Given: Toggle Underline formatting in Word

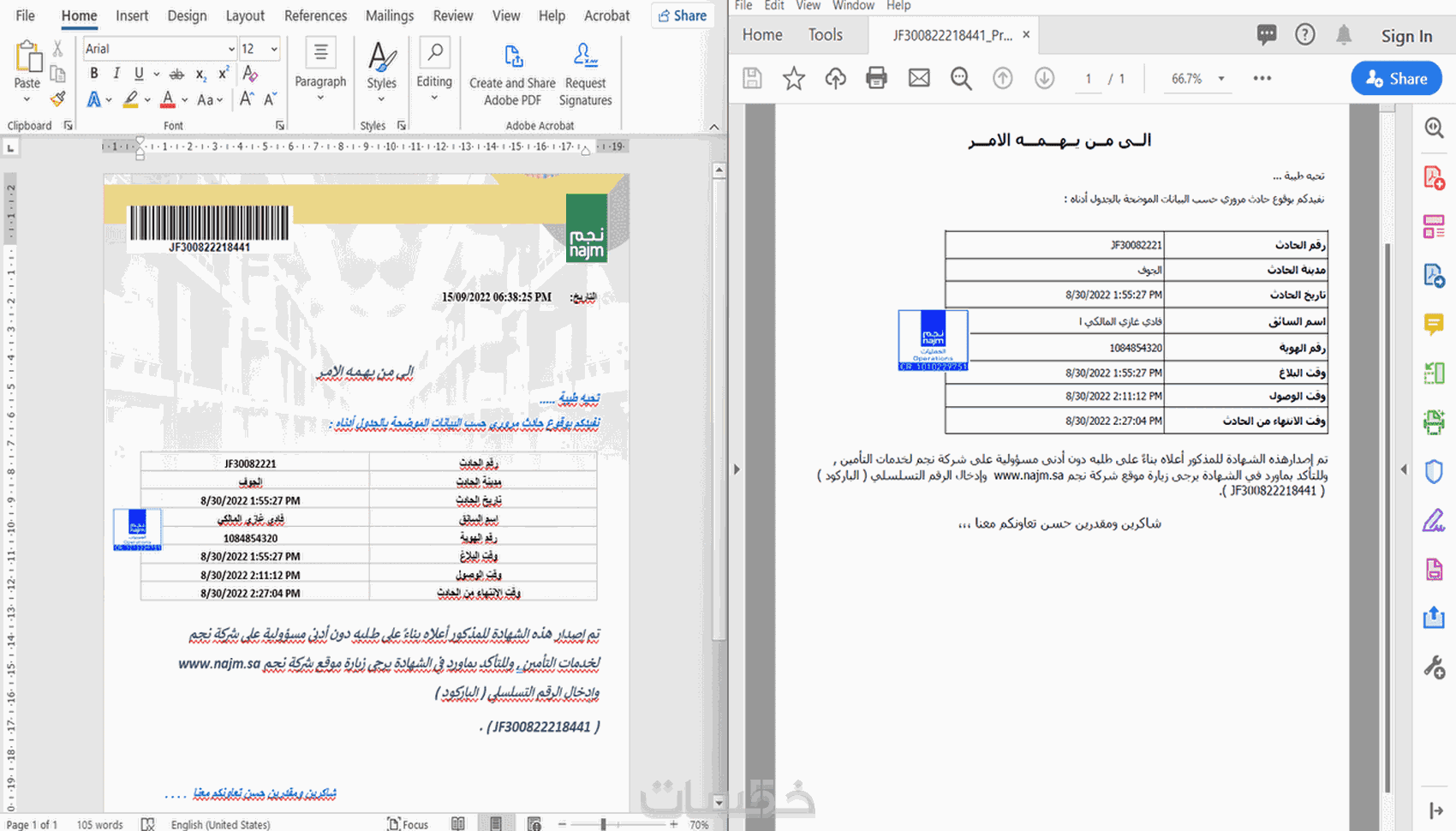Looking at the screenshot, I should coord(139,74).
